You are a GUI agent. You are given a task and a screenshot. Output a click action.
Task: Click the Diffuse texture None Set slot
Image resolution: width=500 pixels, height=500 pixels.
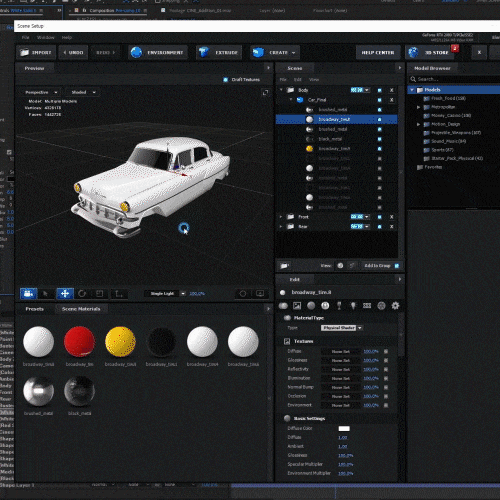341,351
